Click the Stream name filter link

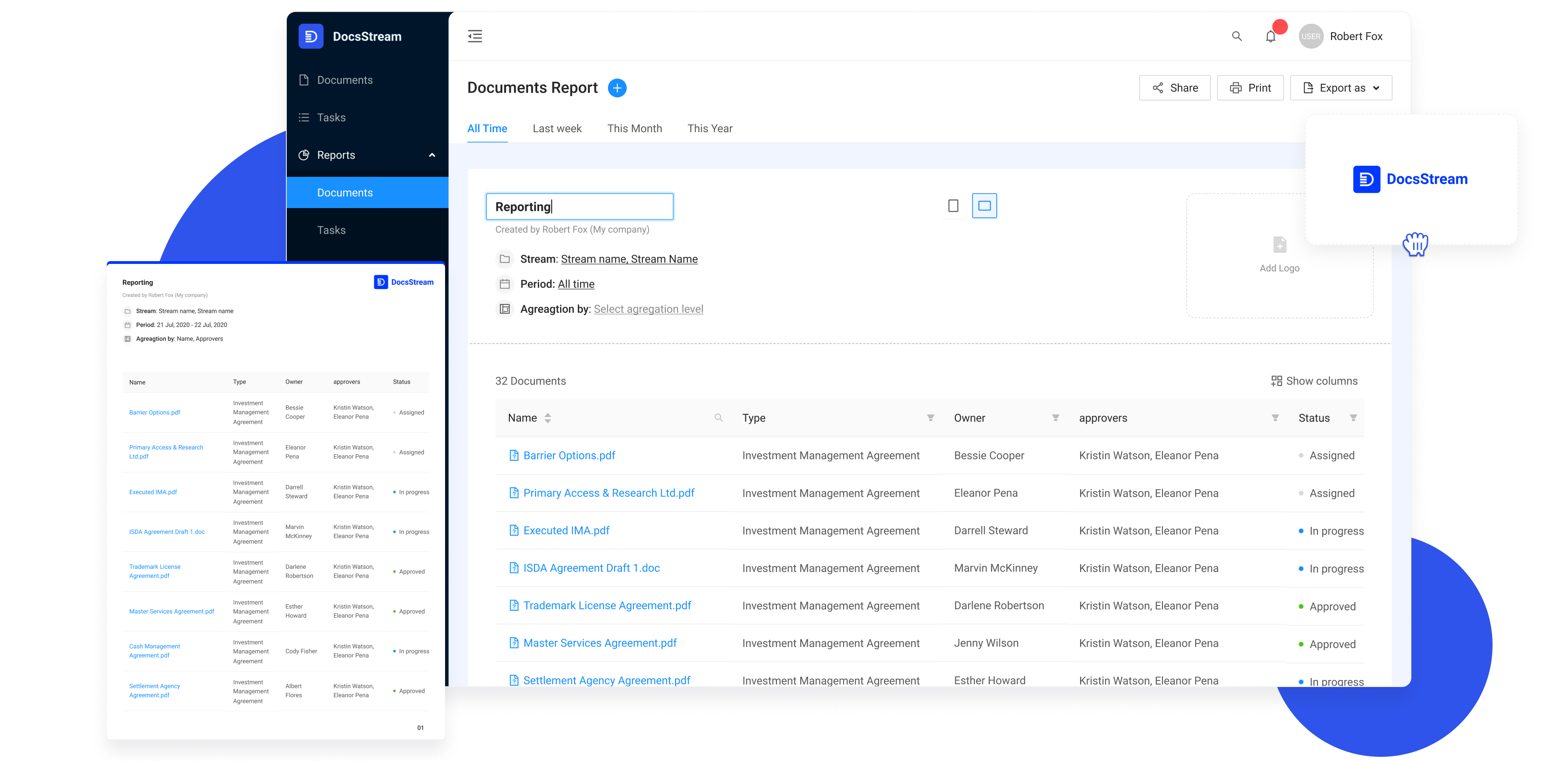click(629, 259)
